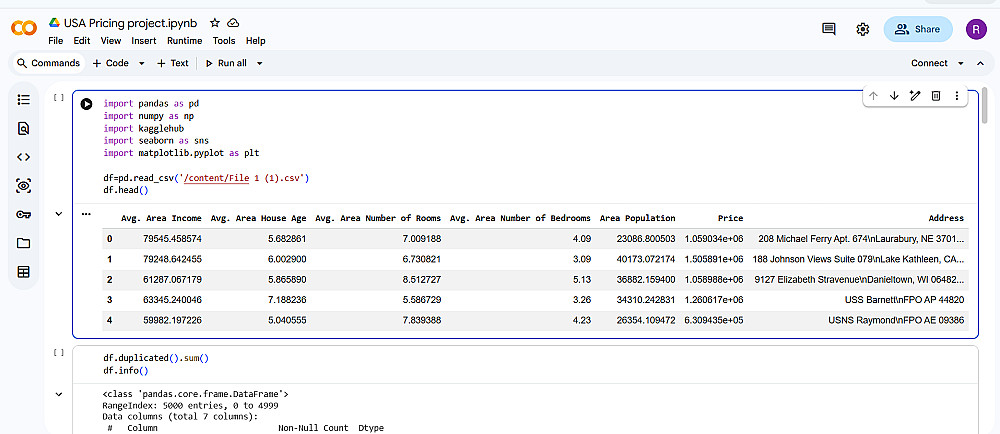This screenshot has width=1000, height=434.
Task: Click the rooms value 8.512727
Action: pos(421,279)
